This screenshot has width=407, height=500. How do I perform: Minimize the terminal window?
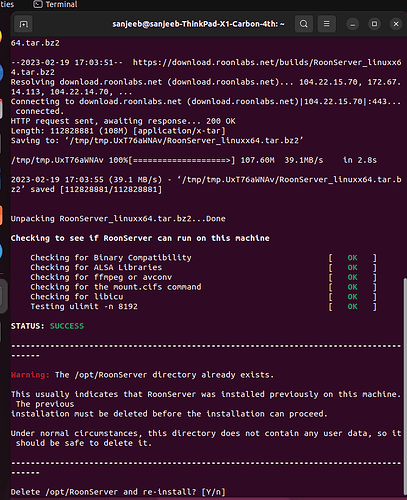tap(353, 24)
